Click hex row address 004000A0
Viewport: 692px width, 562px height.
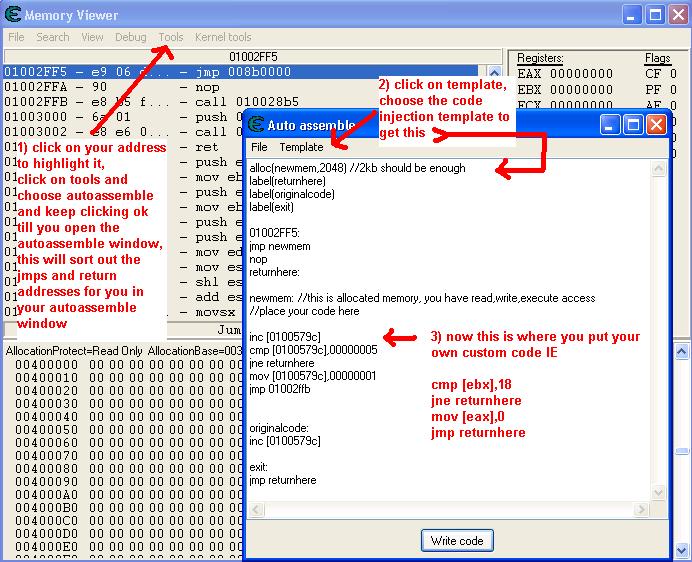click(x=46, y=495)
